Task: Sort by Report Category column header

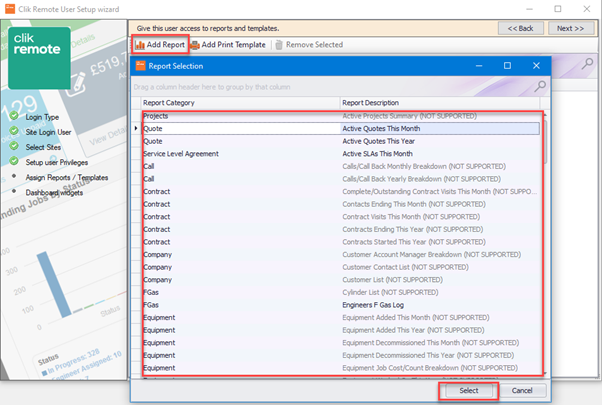Action: [240, 103]
